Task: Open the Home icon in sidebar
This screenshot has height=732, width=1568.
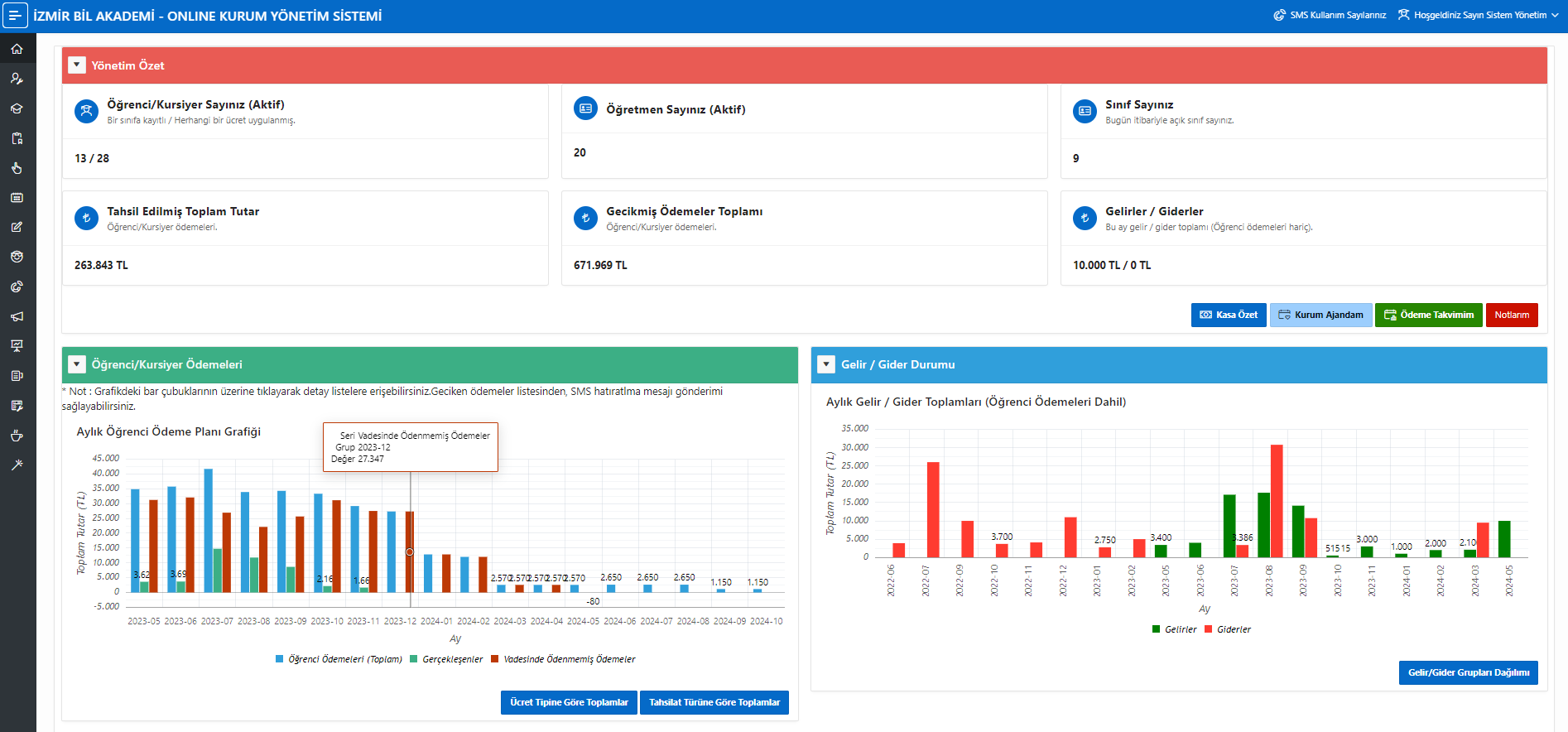Action: point(17,49)
